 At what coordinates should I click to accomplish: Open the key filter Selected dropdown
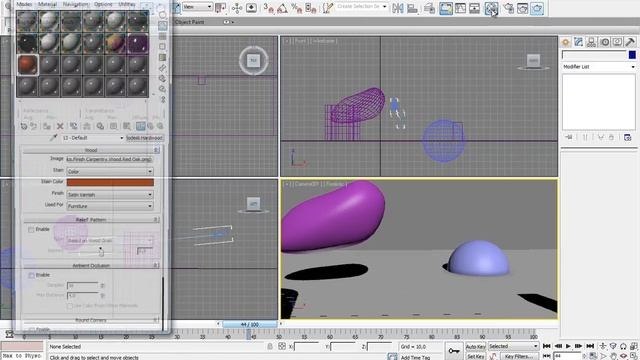click(x=513, y=346)
